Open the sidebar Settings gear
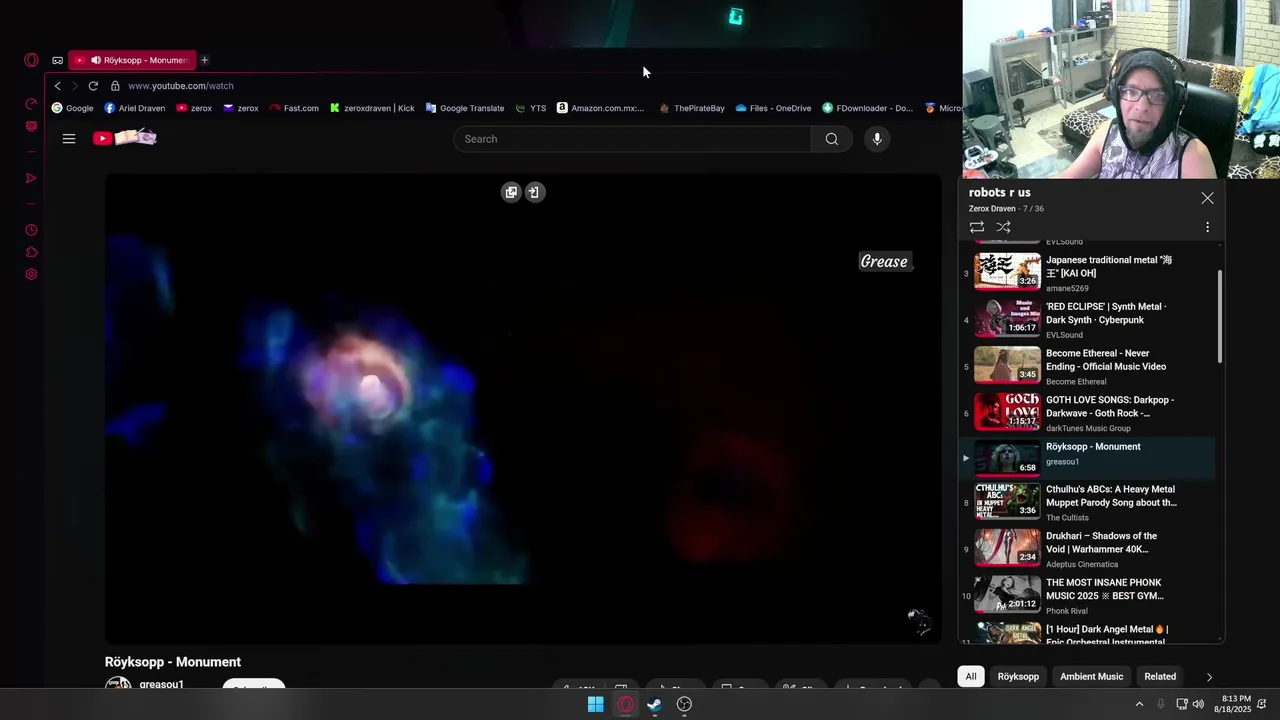 click(x=31, y=274)
